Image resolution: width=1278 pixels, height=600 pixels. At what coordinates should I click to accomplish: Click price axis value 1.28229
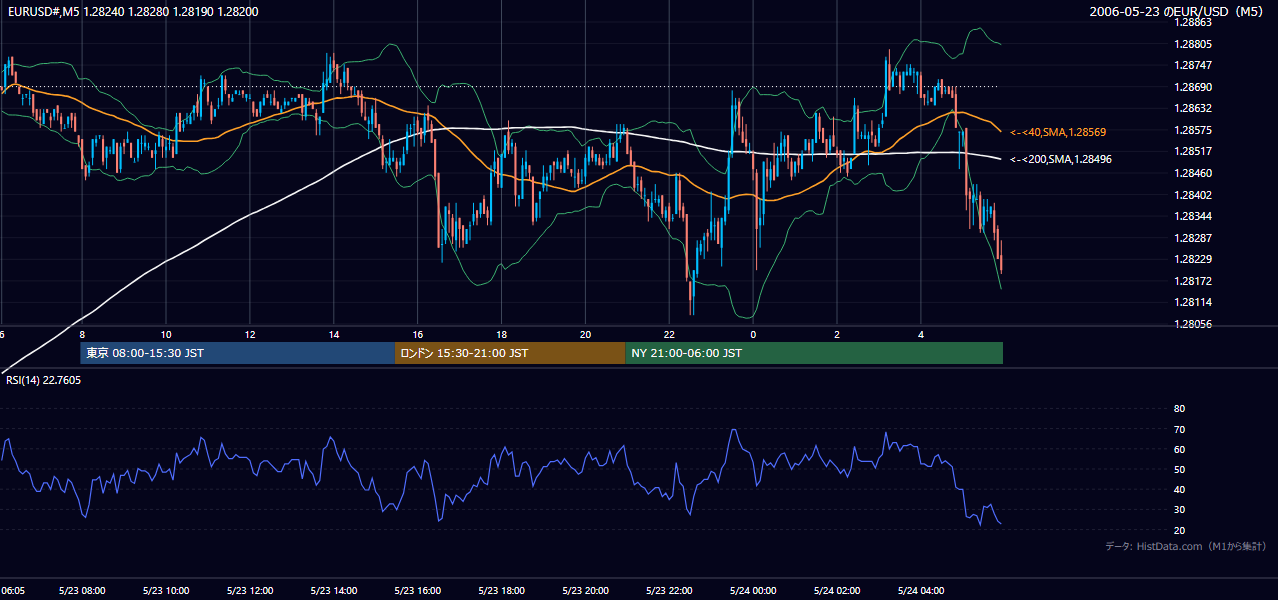click(1193, 259)
